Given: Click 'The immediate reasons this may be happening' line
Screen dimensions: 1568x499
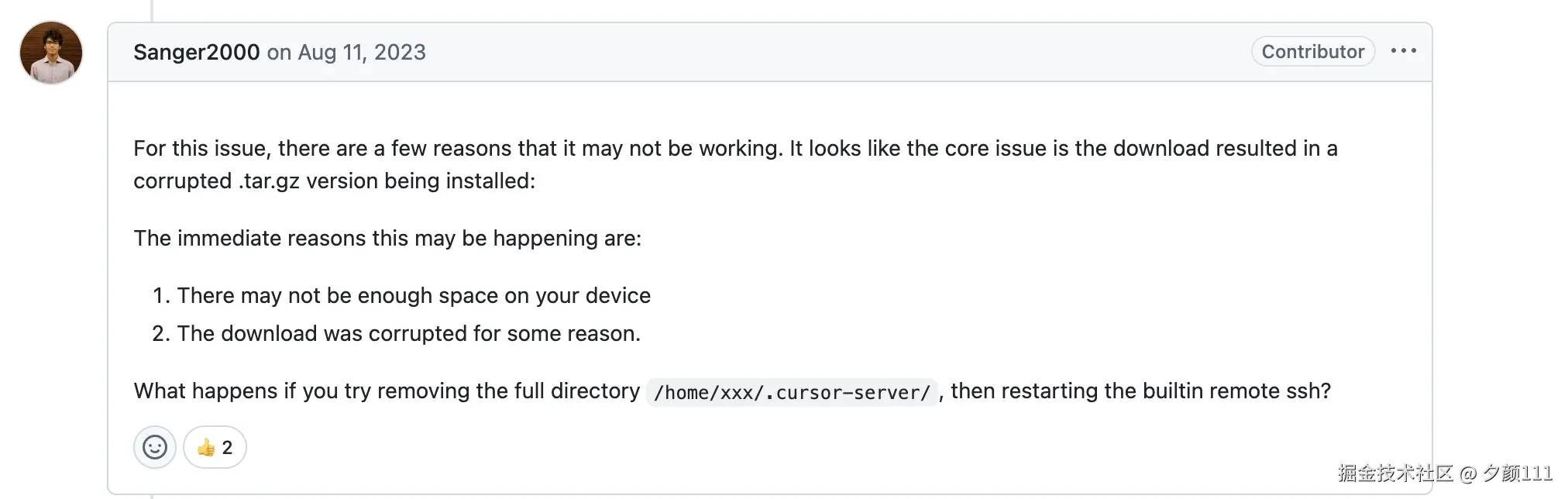Looking at the screenshot, I should tap(387, 238).
